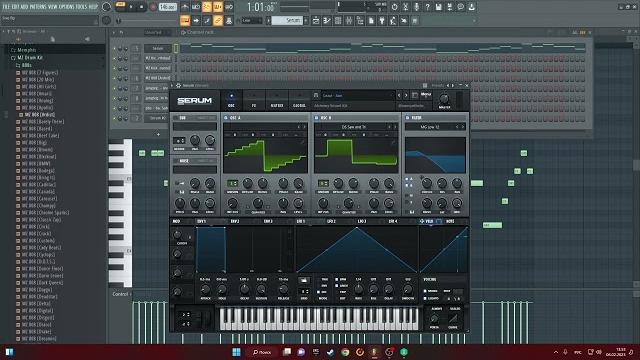Toggle the OSC A enable switch
The height and width of the screenshot is (360, 640).
pyautogui.click(x=226, y=118)
